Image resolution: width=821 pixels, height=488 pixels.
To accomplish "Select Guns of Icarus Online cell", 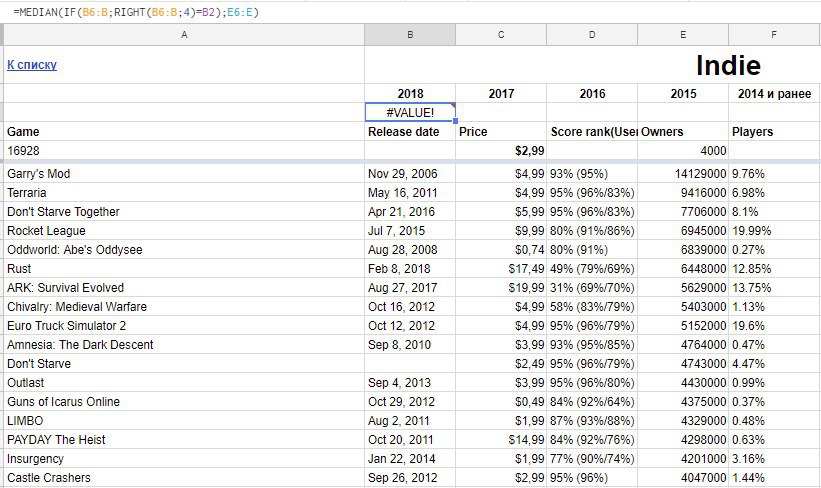I will (184, 402).
